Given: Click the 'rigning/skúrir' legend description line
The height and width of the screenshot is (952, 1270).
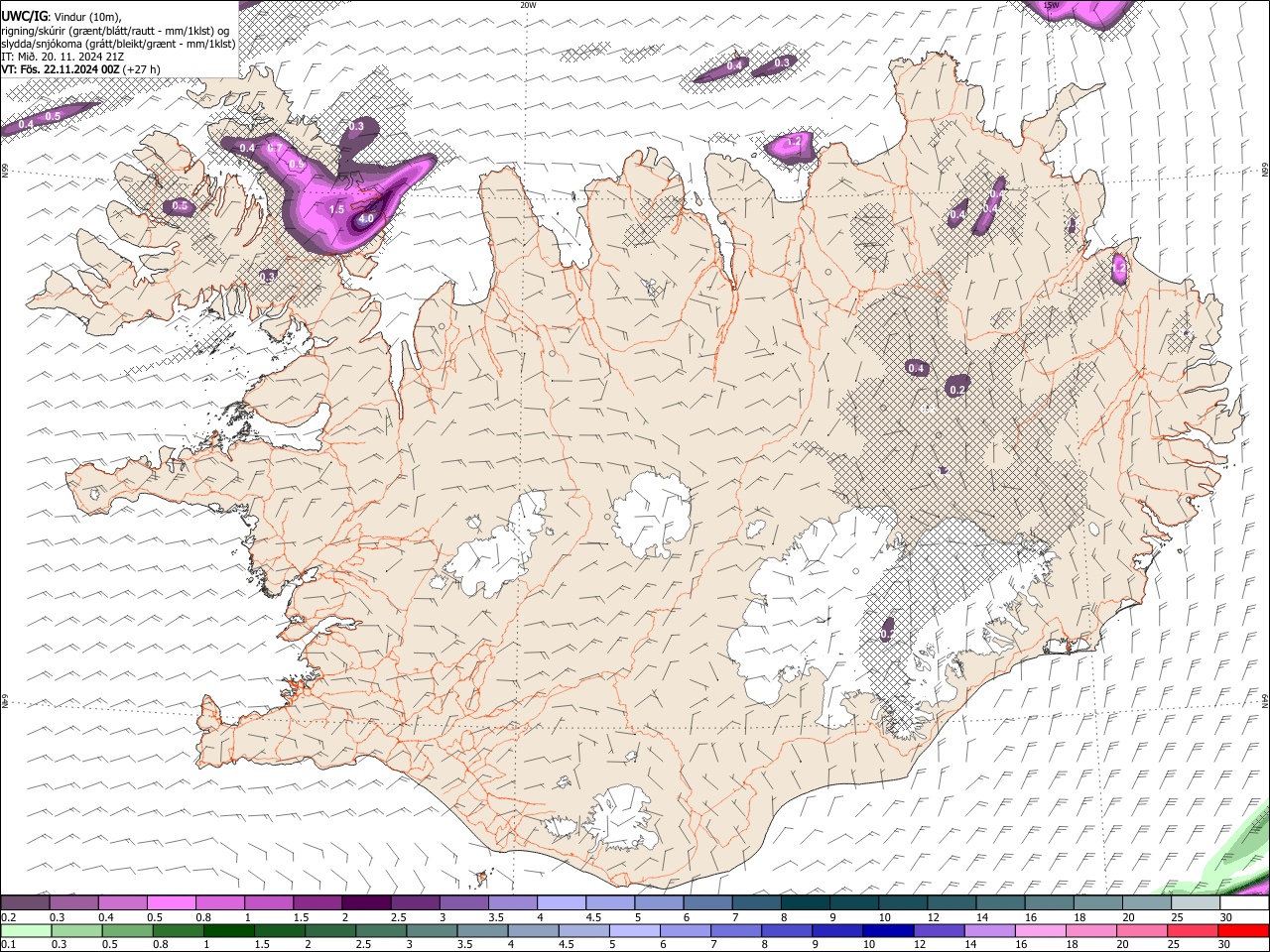Looking at the screenshot, I should (115, 31).
